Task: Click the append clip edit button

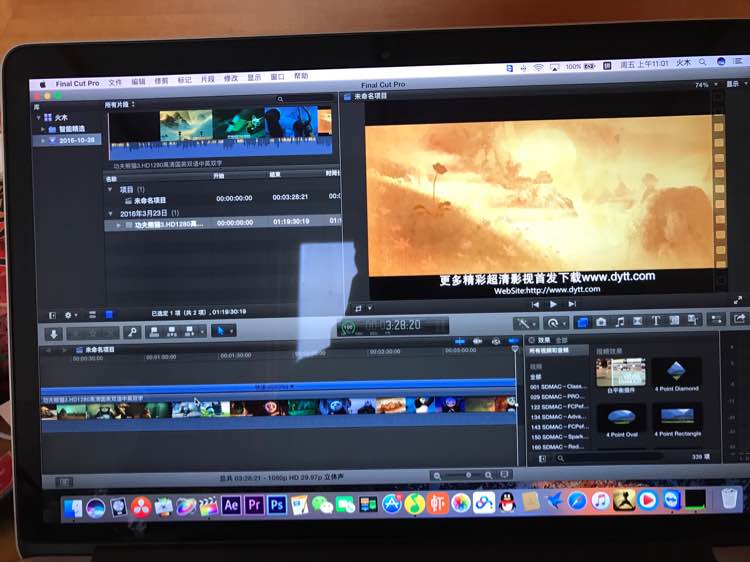Action: point(189,331)
